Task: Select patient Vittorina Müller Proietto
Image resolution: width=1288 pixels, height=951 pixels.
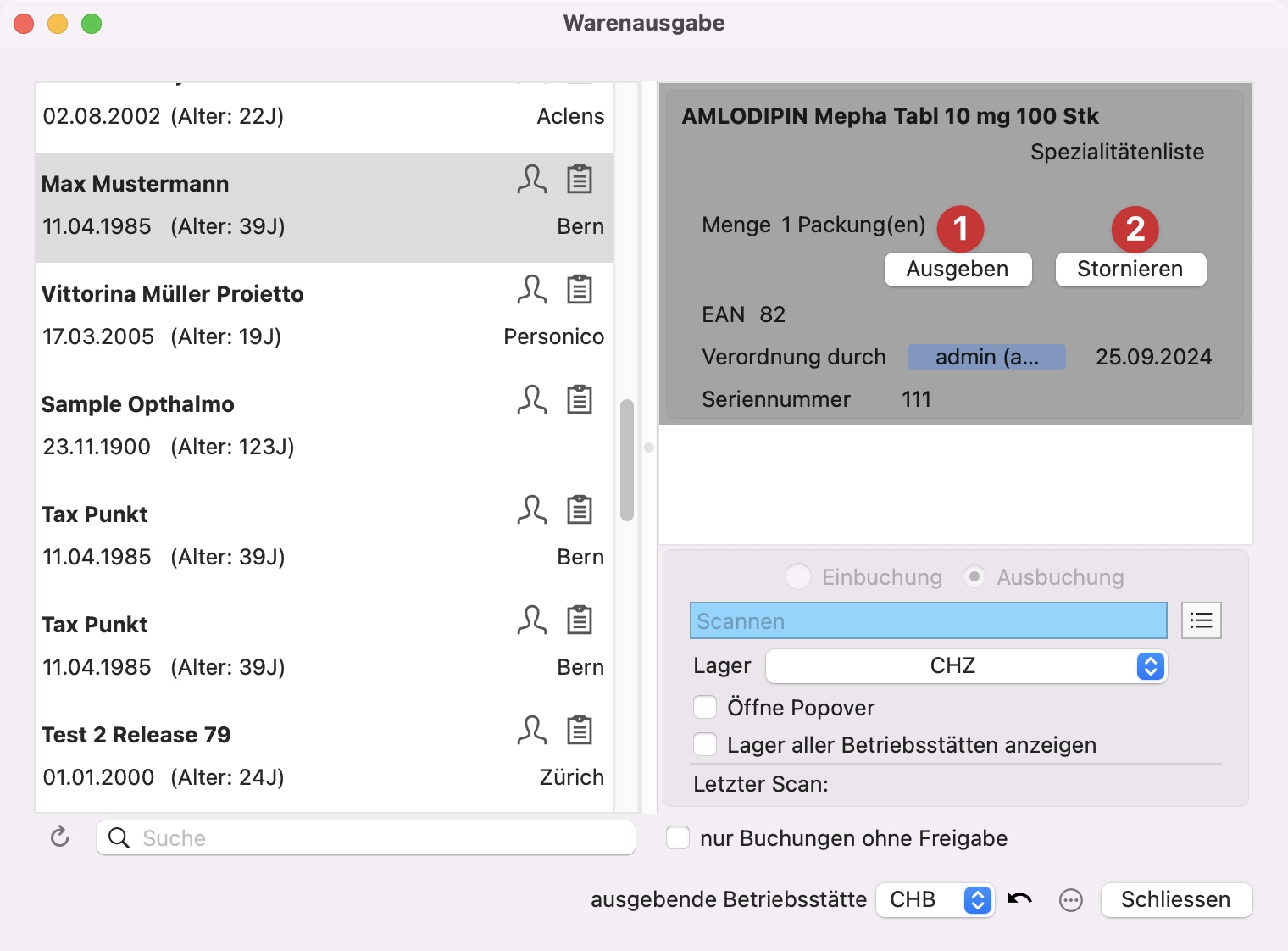Action: [325, 318]
